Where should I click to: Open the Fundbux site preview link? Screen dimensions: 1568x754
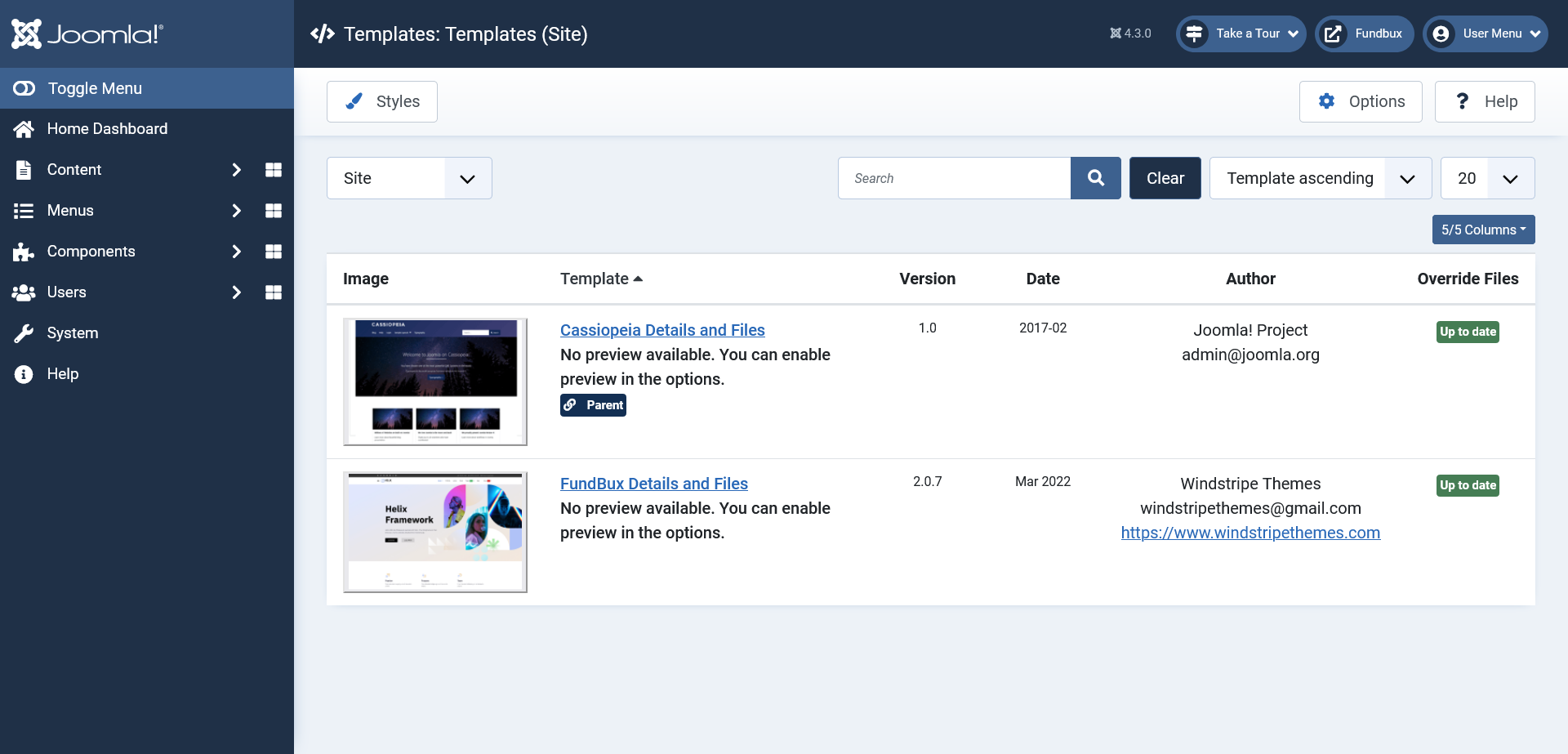tap(1364, 33)
